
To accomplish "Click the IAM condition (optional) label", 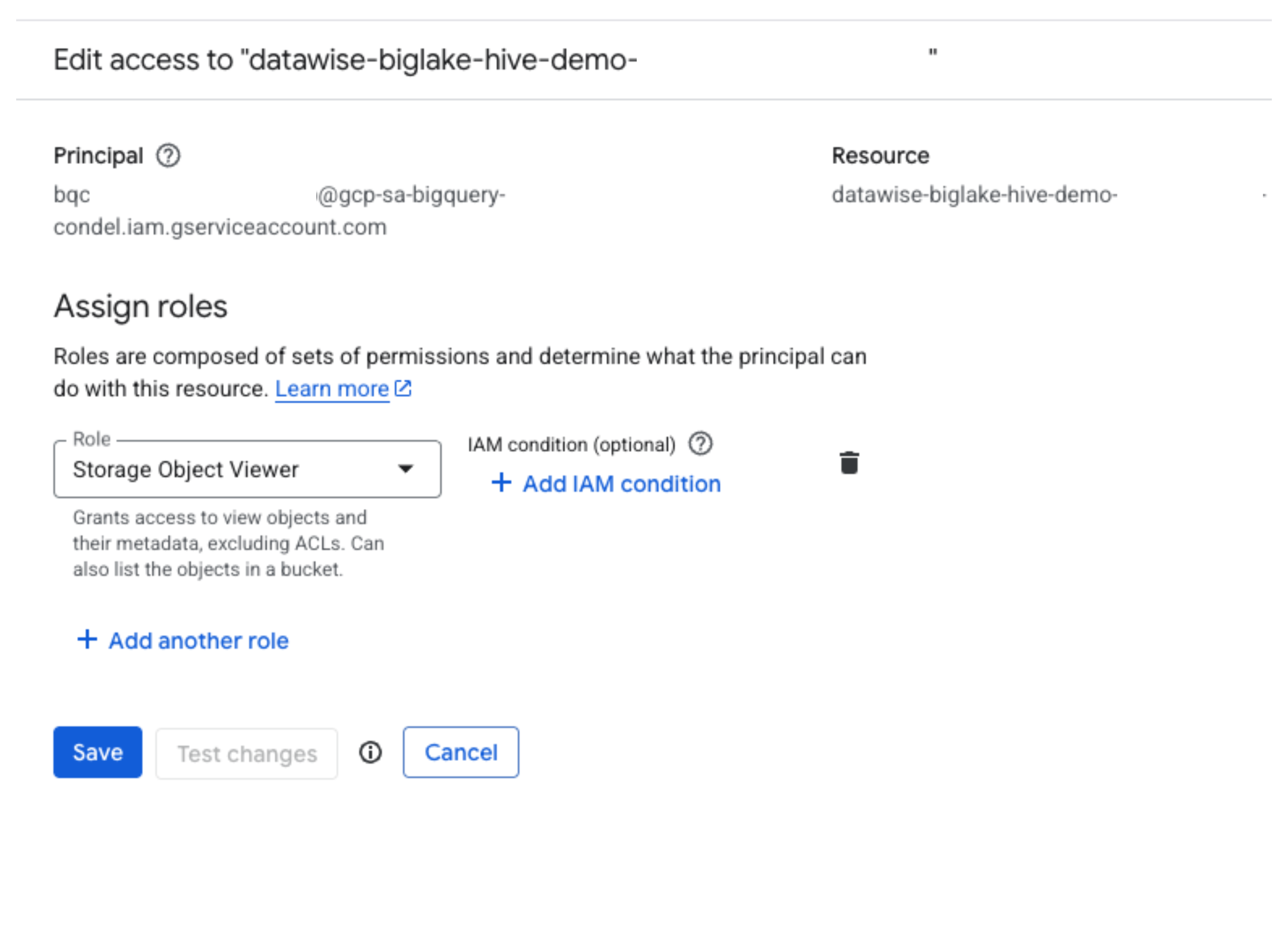I will tap(571, 444).
